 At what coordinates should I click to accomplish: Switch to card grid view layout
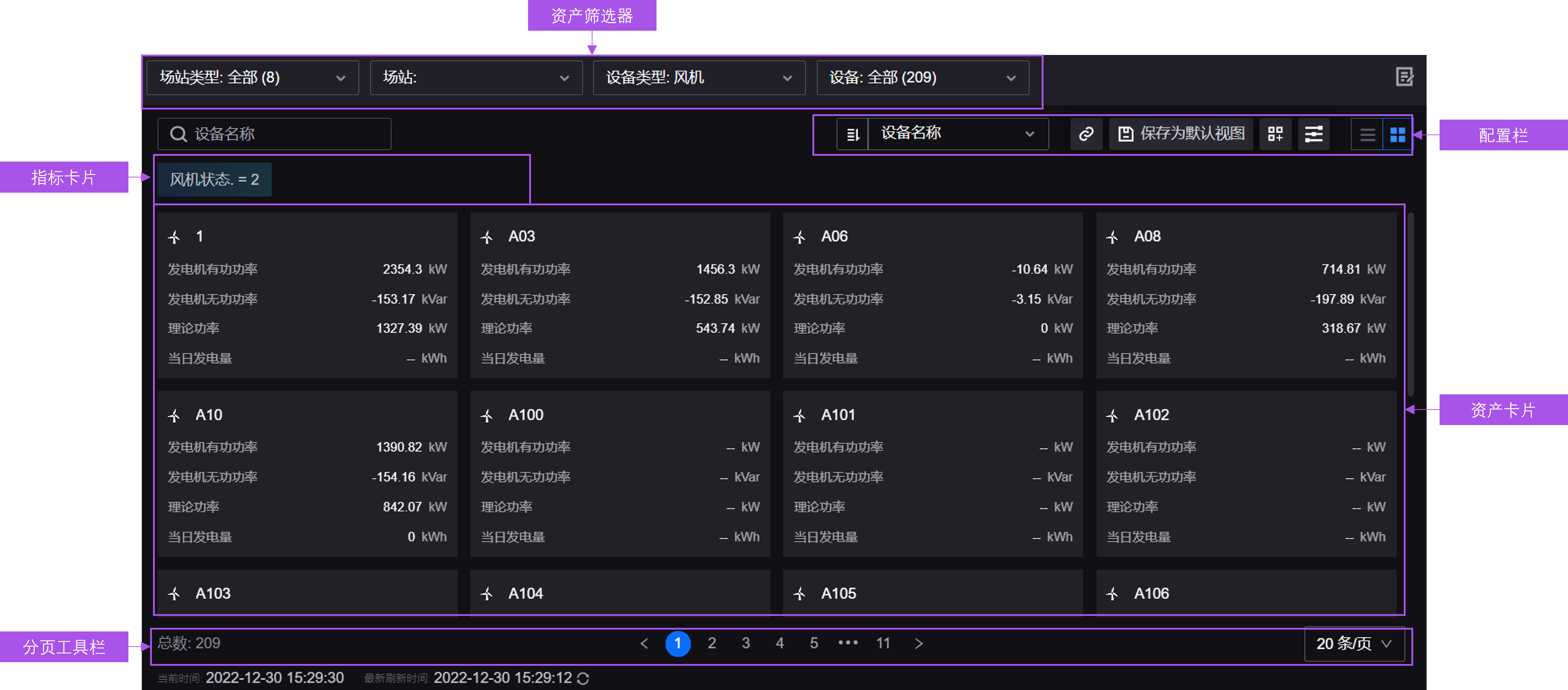click(x=1397, y=134)
